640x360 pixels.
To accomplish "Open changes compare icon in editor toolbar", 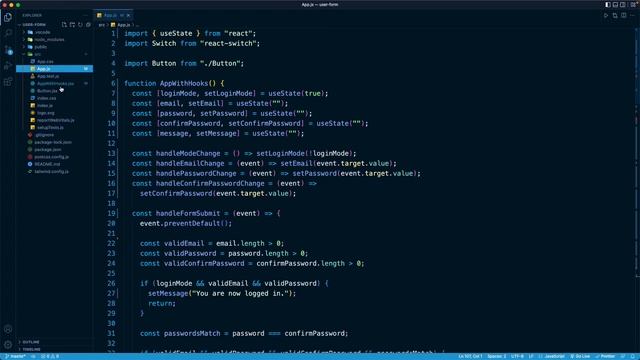I will coord(615,15).
